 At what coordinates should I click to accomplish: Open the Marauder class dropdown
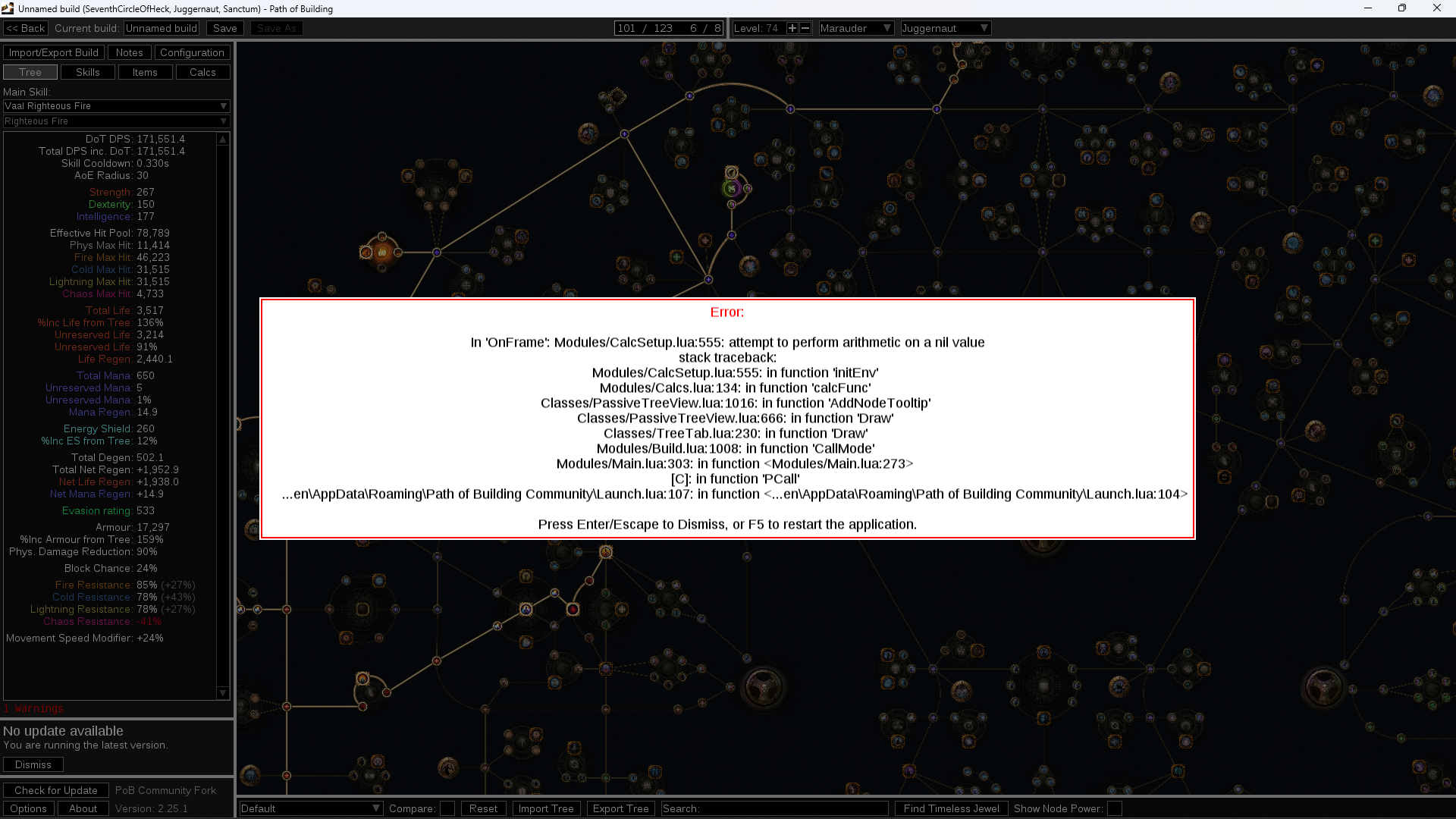(x=856, y=27)
